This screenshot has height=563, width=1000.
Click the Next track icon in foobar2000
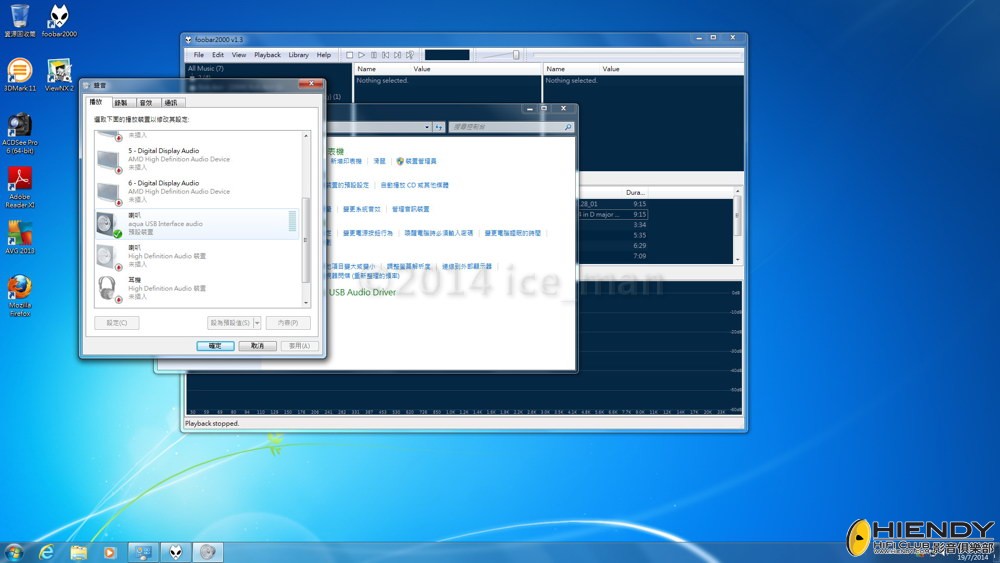(x=397, y=55)
